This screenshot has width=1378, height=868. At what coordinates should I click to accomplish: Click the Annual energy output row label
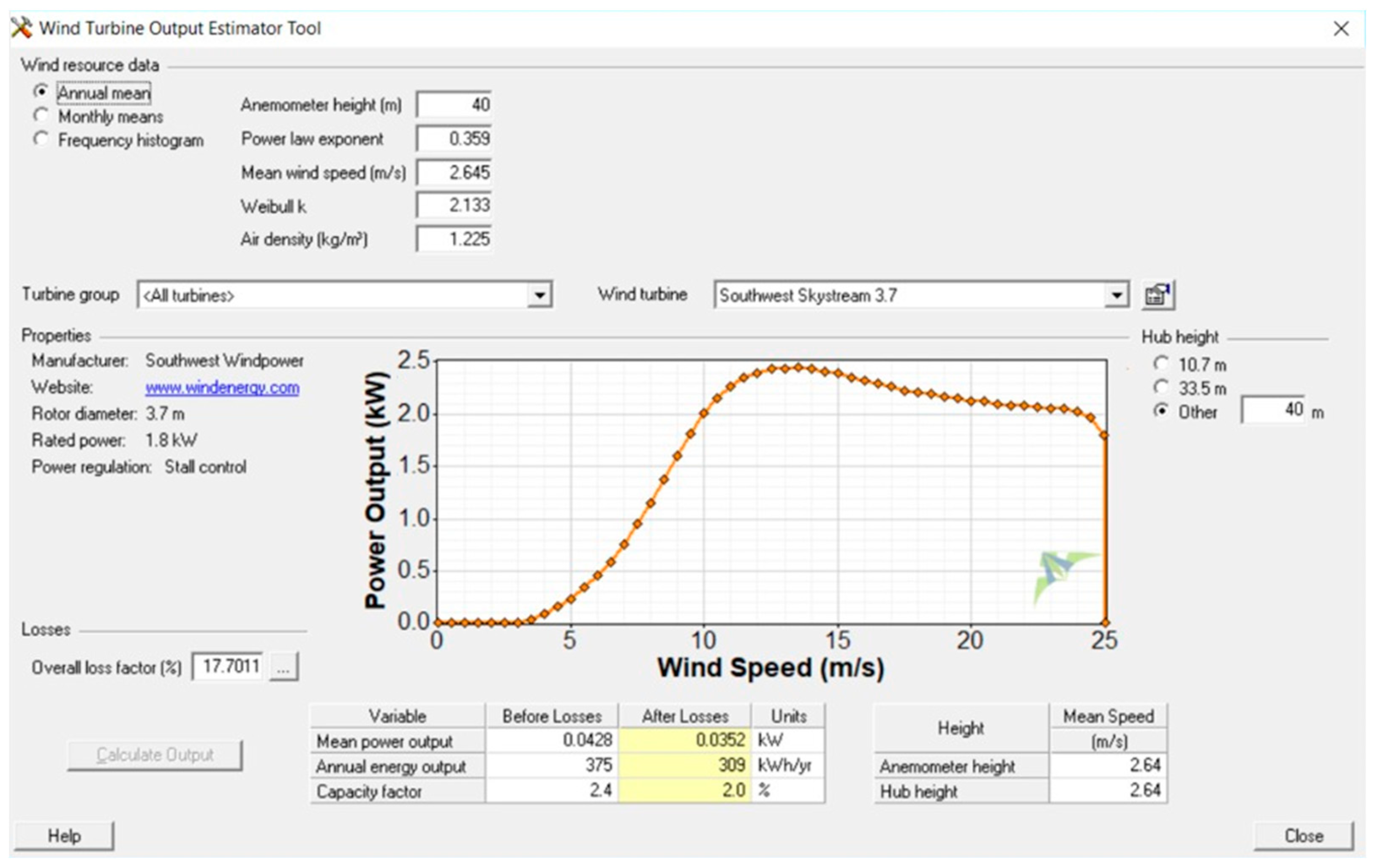pyautogui.click(x=398, y=766)
